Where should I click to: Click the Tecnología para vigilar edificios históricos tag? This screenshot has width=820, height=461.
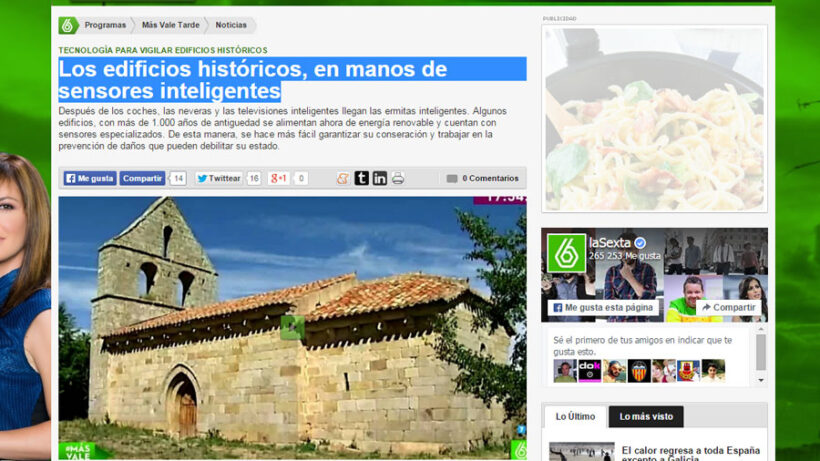click(x=163, y=50)
